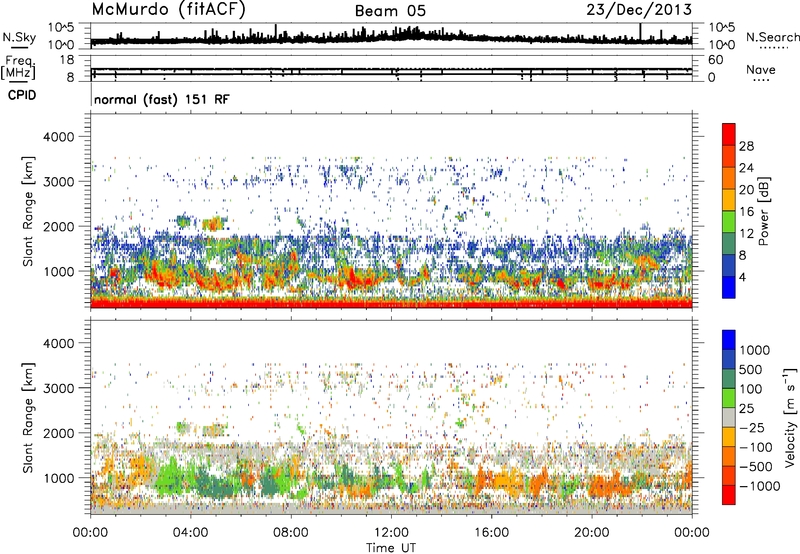
Task: Click the red ground scatter band in power plot
Action: coord(391,304)
